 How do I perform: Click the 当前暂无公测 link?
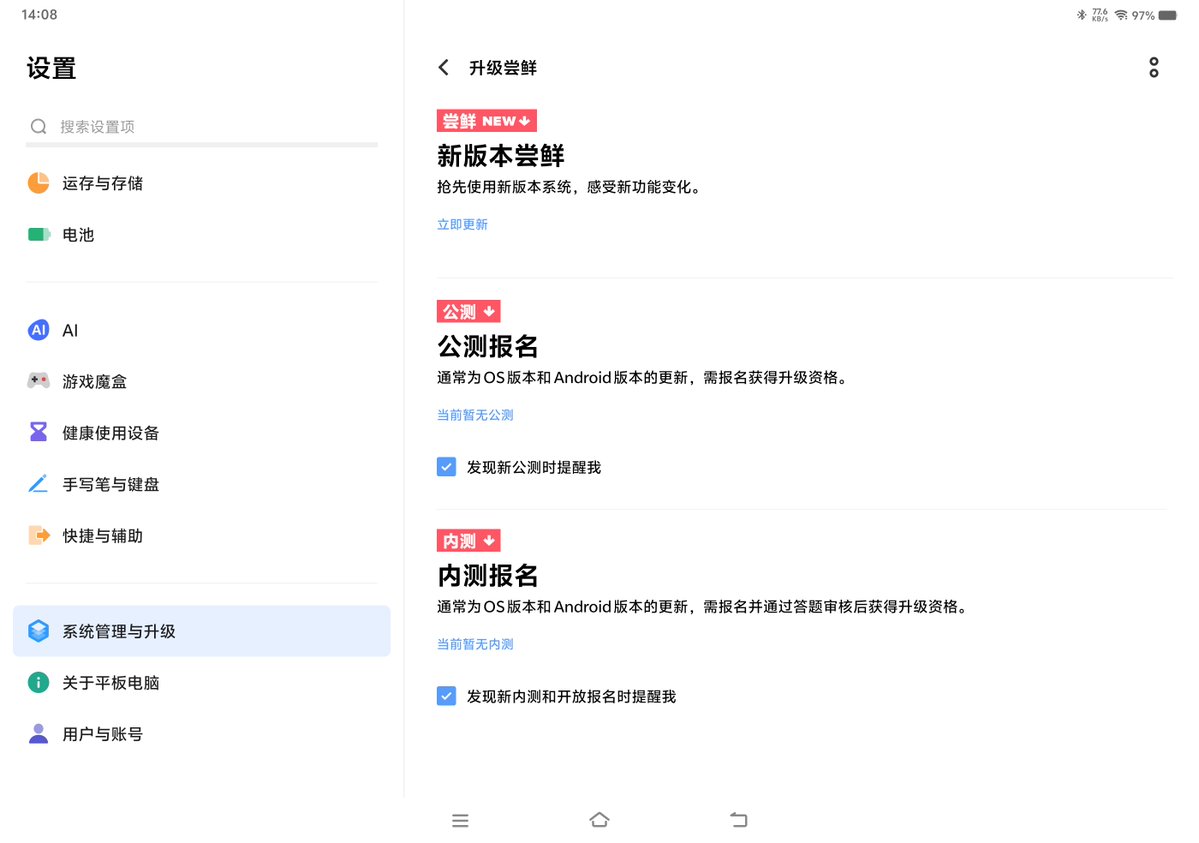coord(475,415)
